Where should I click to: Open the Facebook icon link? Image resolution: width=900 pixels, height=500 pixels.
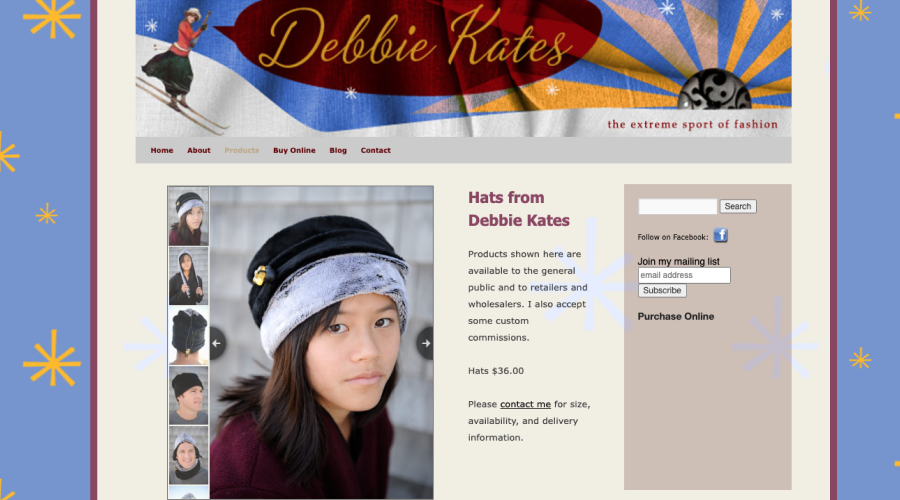coord(720,235)
